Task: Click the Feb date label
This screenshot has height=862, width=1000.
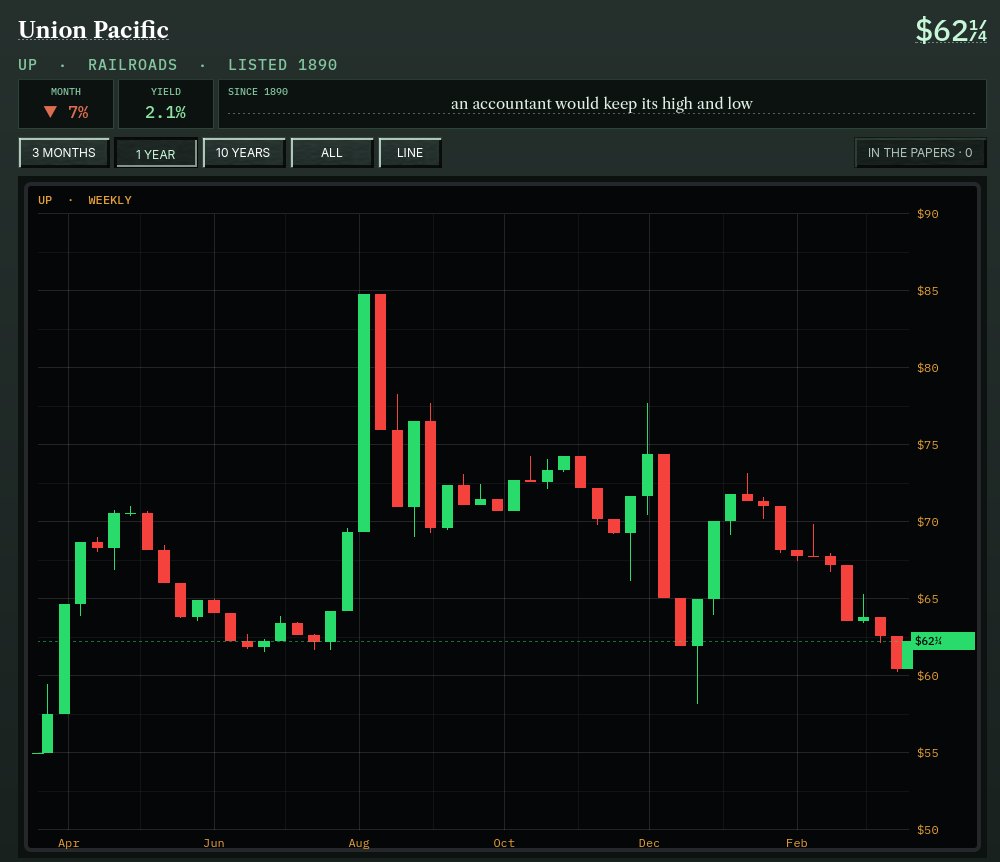Action: point(797,843)
